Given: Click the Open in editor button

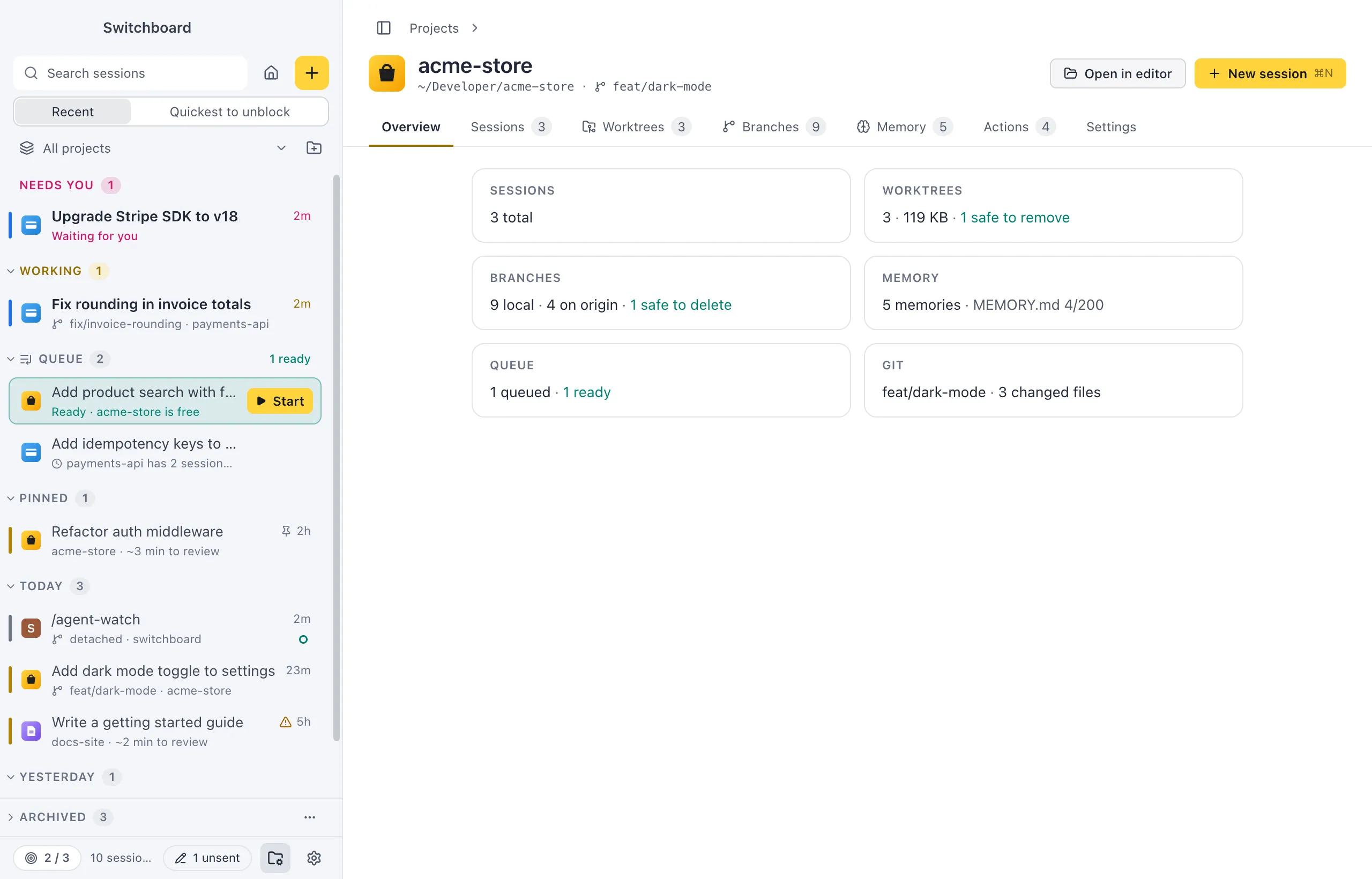Looking at the screenshot, I should pyautogui.click(x=1117, y=73).
